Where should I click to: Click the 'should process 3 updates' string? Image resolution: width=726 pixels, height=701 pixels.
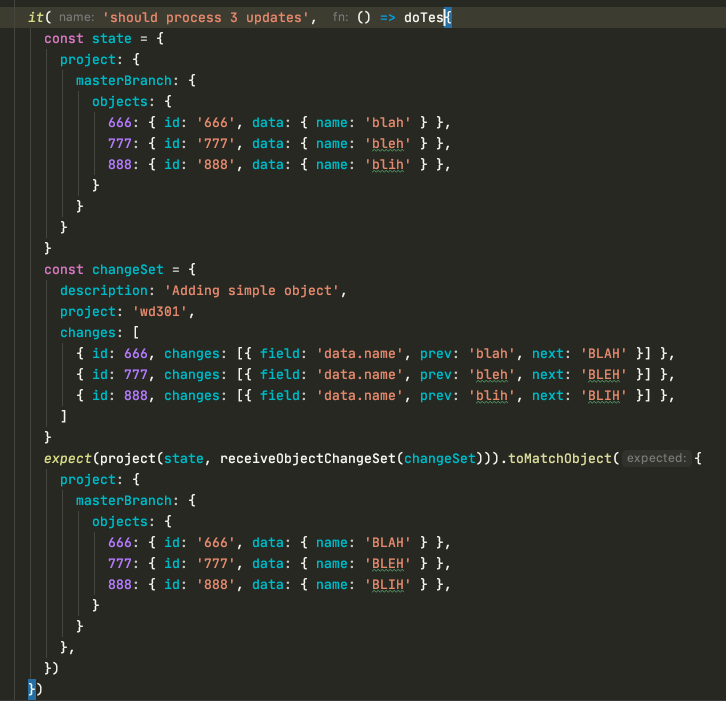click(205, 18)
